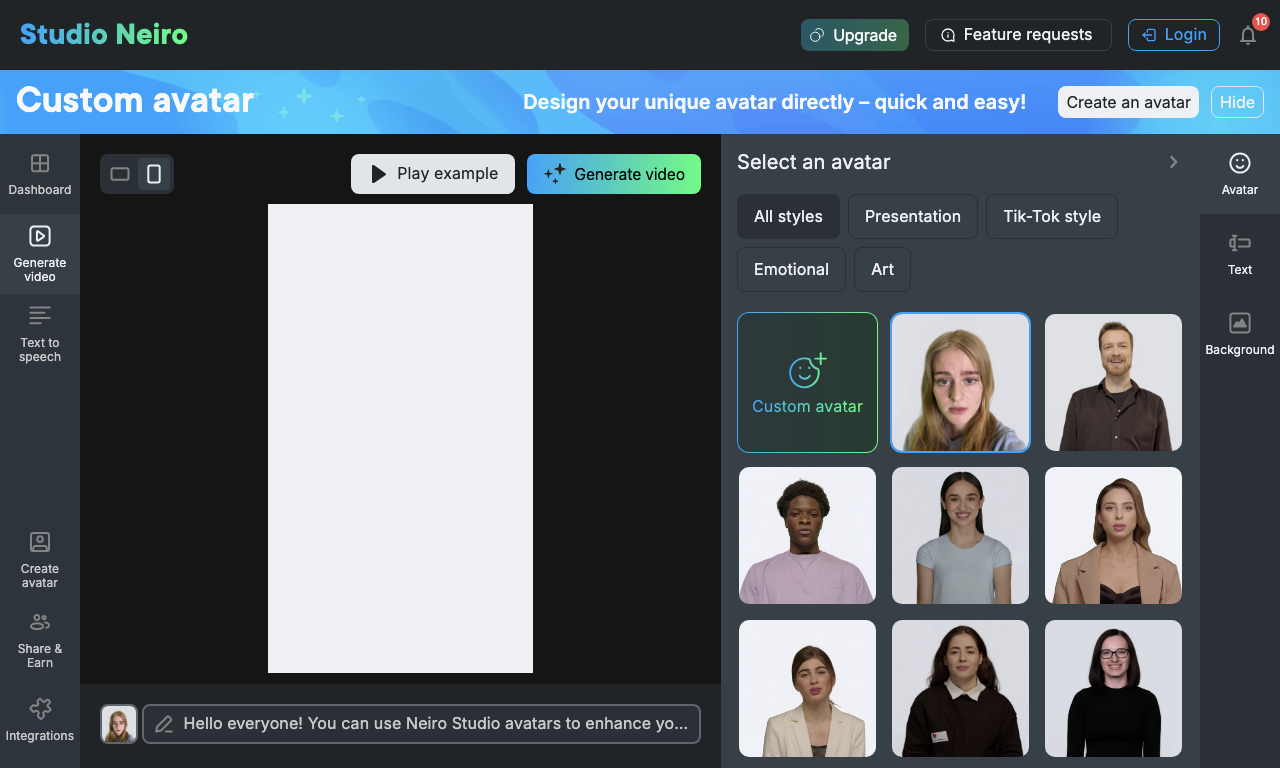Image resolution: width=1280 pixels, height=768 pixels.
Task: Select Generate video in sidebar
Action: (x=40, y=253)
